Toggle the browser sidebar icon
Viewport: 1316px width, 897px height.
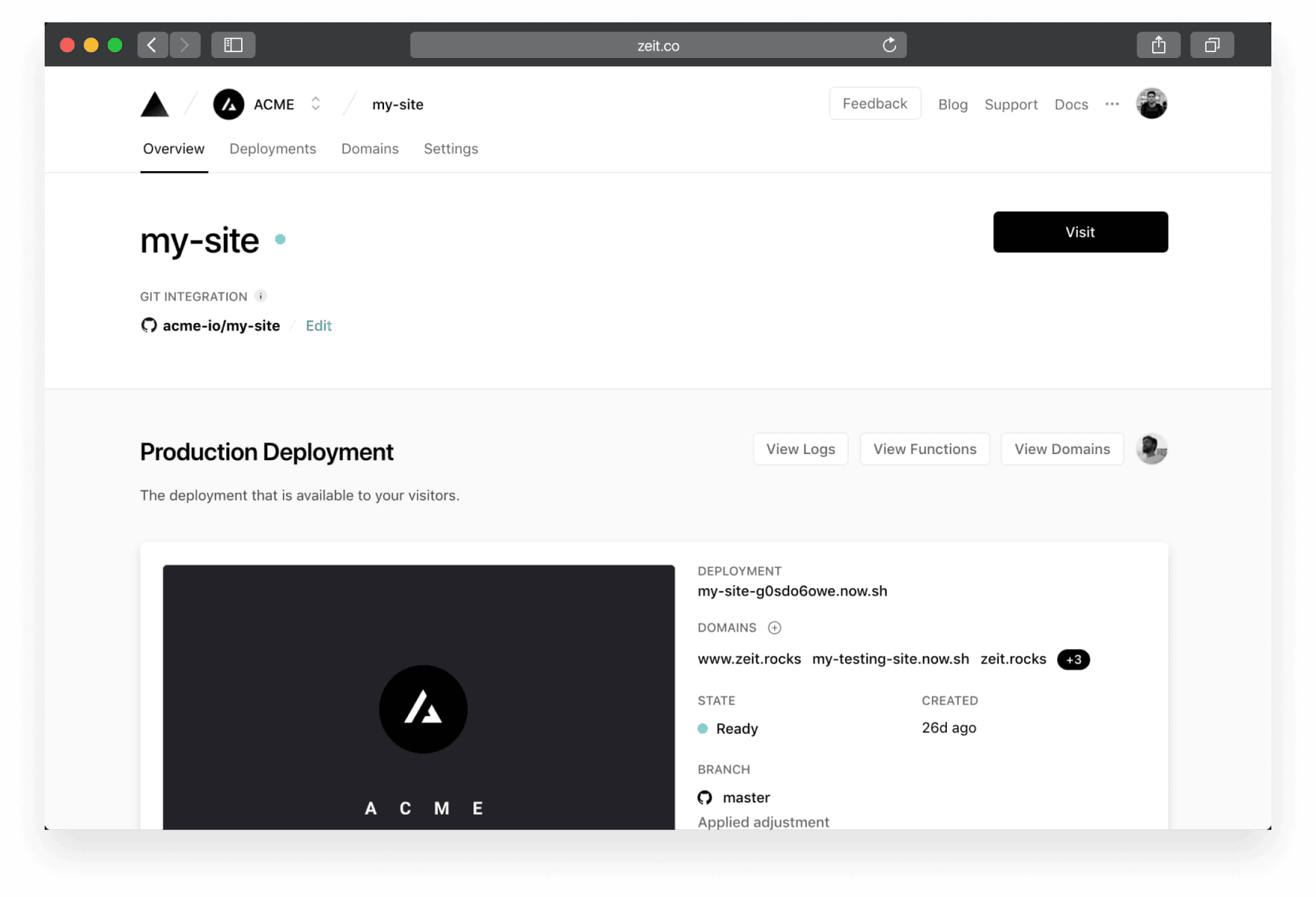(x=233, y=45)
